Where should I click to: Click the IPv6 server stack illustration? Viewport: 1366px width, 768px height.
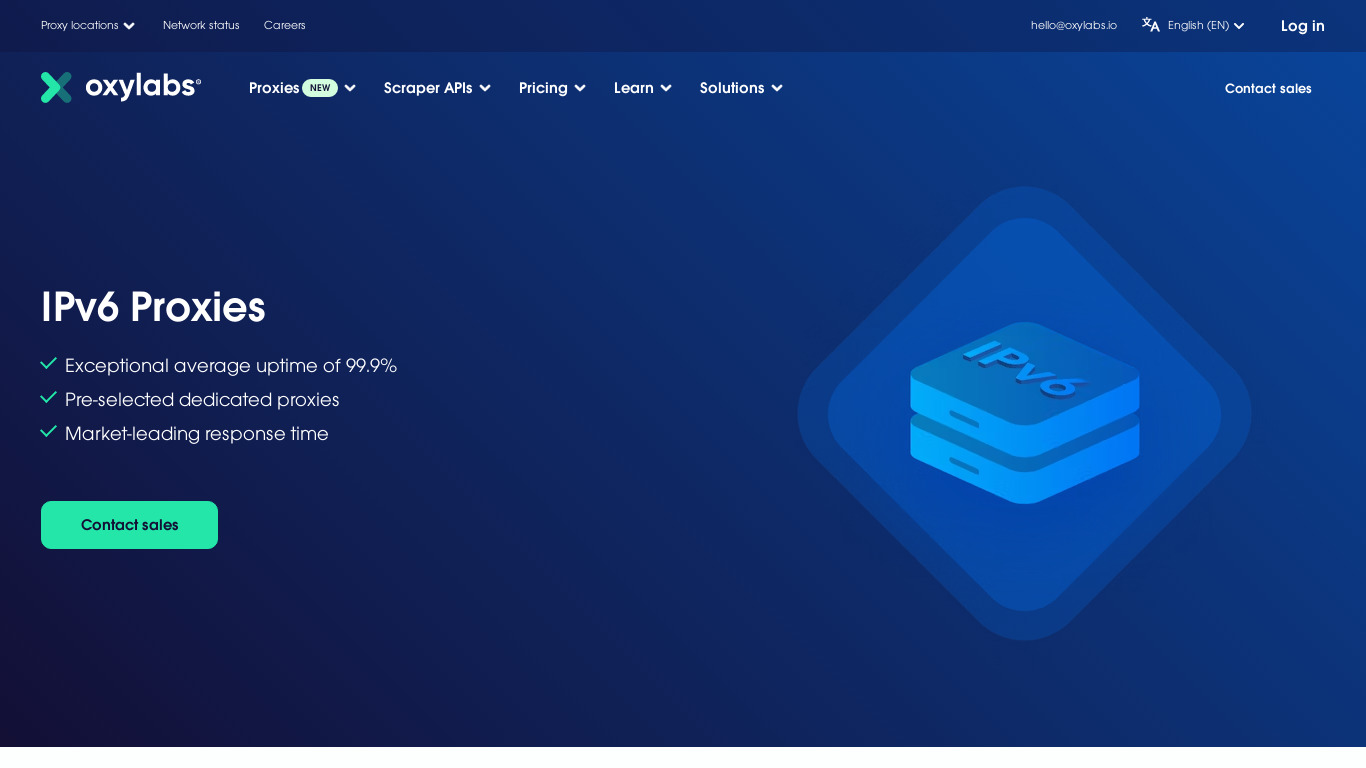pos(1024,413)
